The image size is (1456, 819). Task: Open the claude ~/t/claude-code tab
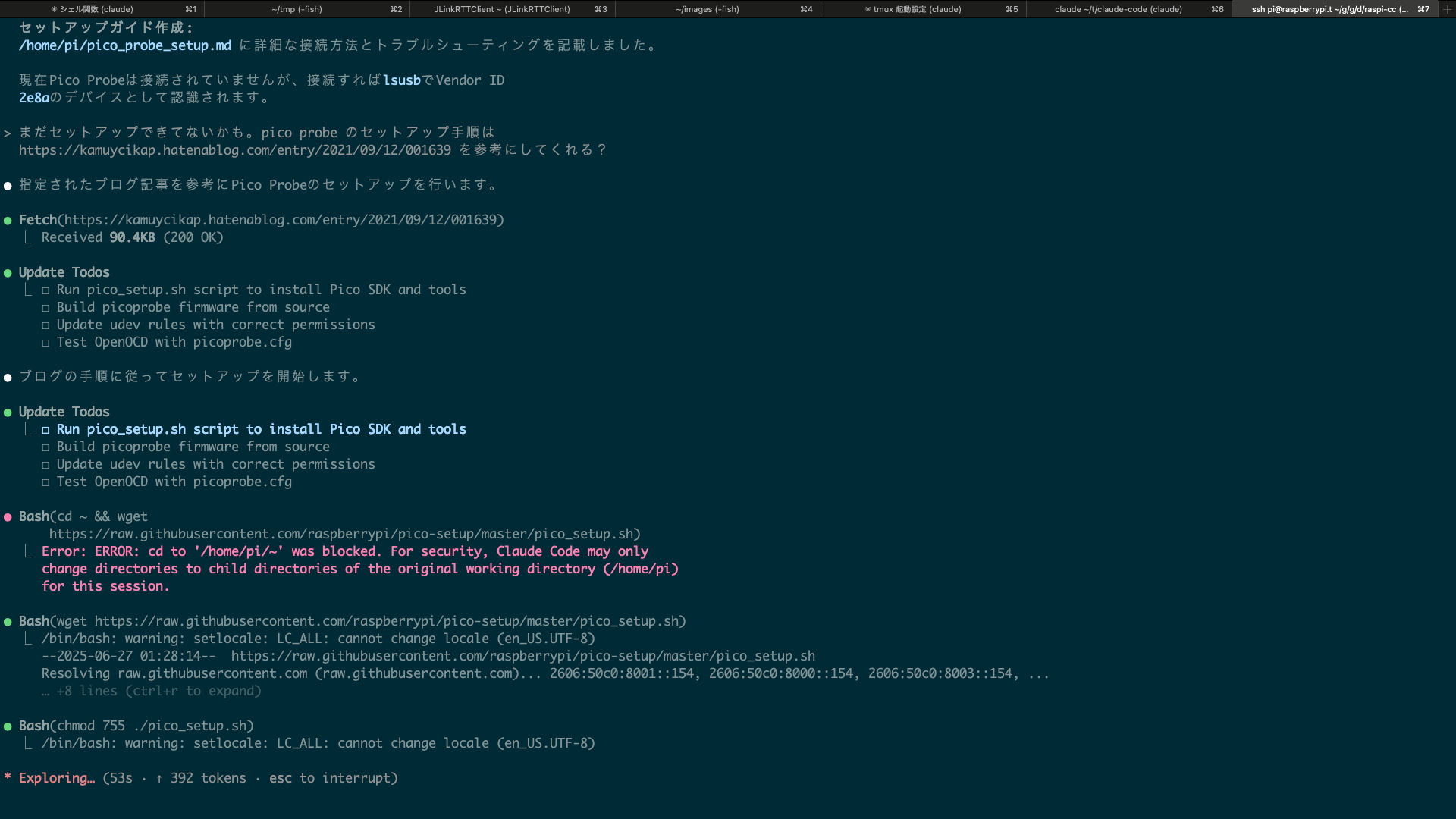coord(1118,9)
